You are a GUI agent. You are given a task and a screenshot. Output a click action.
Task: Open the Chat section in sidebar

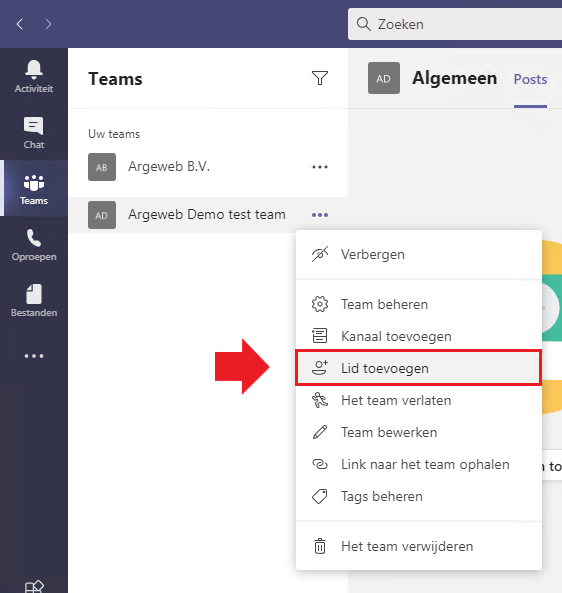(34, 132)
